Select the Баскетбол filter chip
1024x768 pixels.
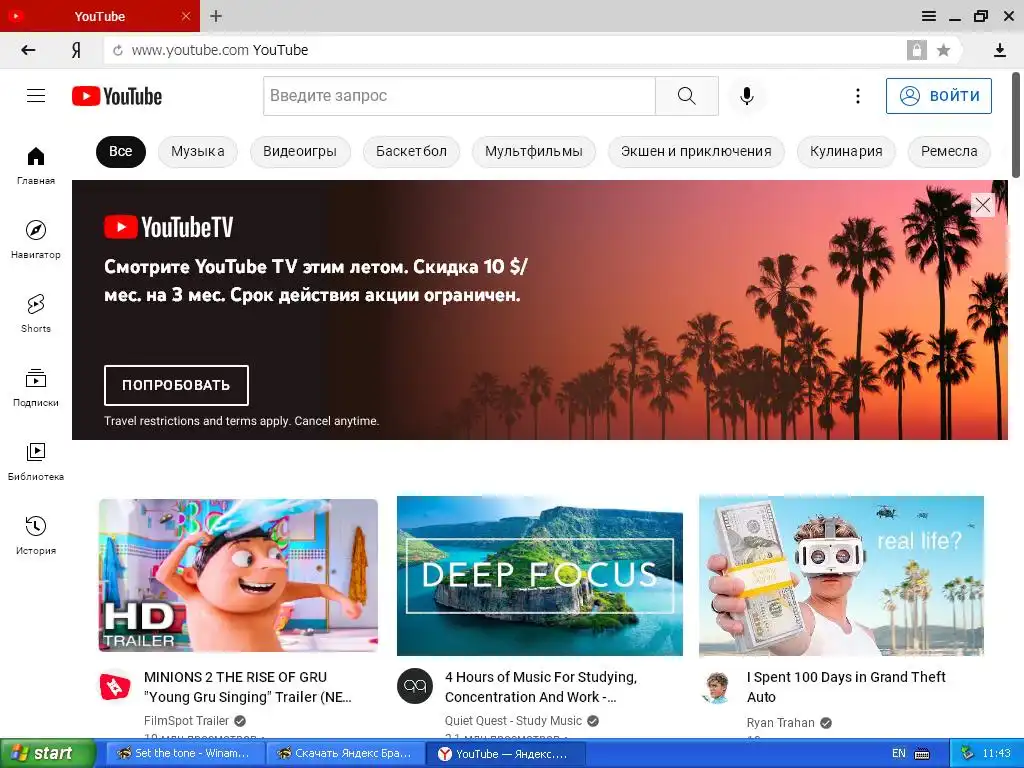tap(411, 152)
